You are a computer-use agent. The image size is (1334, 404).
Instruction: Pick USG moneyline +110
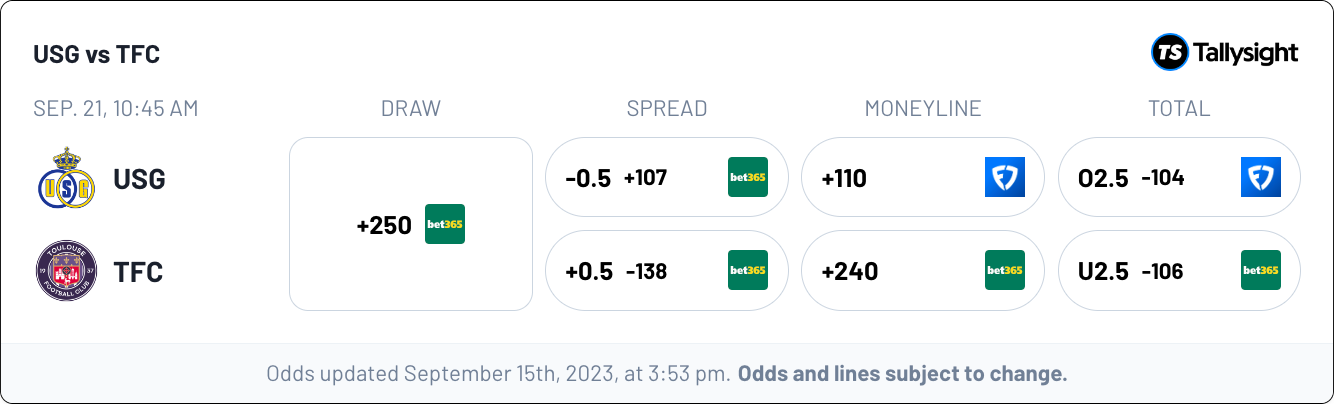click(923, 177)
